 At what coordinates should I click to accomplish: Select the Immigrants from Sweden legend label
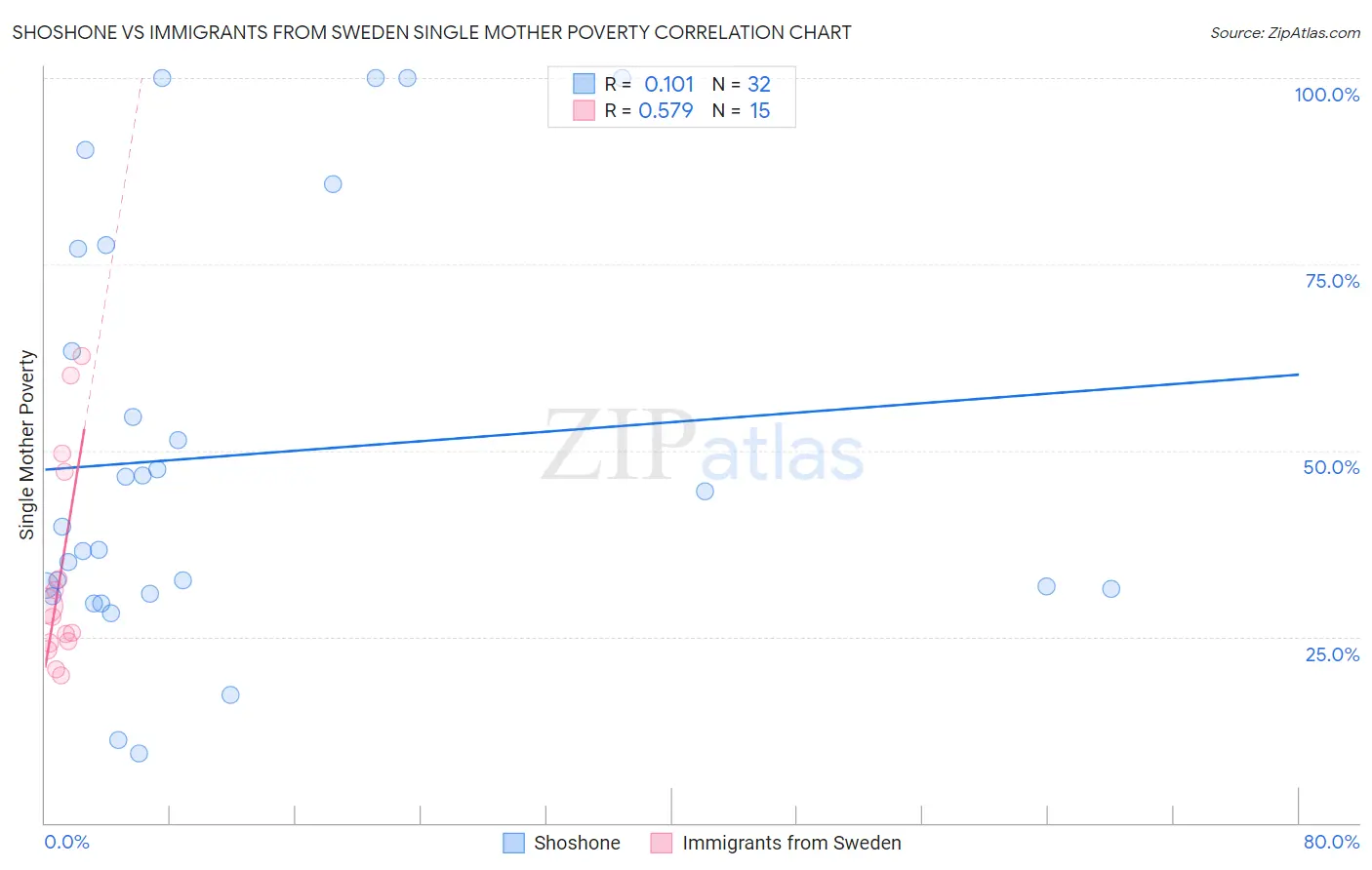pos(791,843)
